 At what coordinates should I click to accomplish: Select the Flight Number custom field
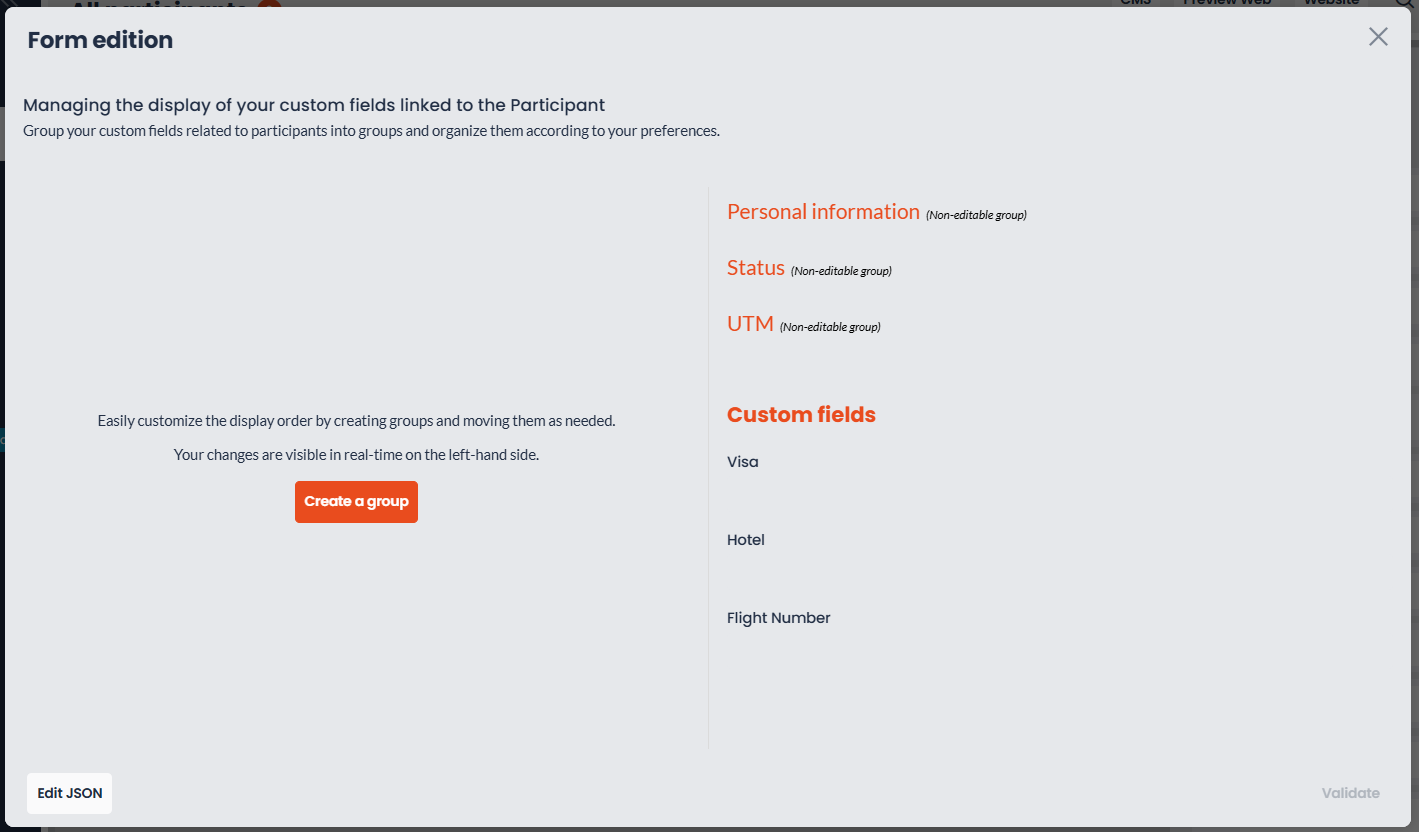[x=779, y=618]
